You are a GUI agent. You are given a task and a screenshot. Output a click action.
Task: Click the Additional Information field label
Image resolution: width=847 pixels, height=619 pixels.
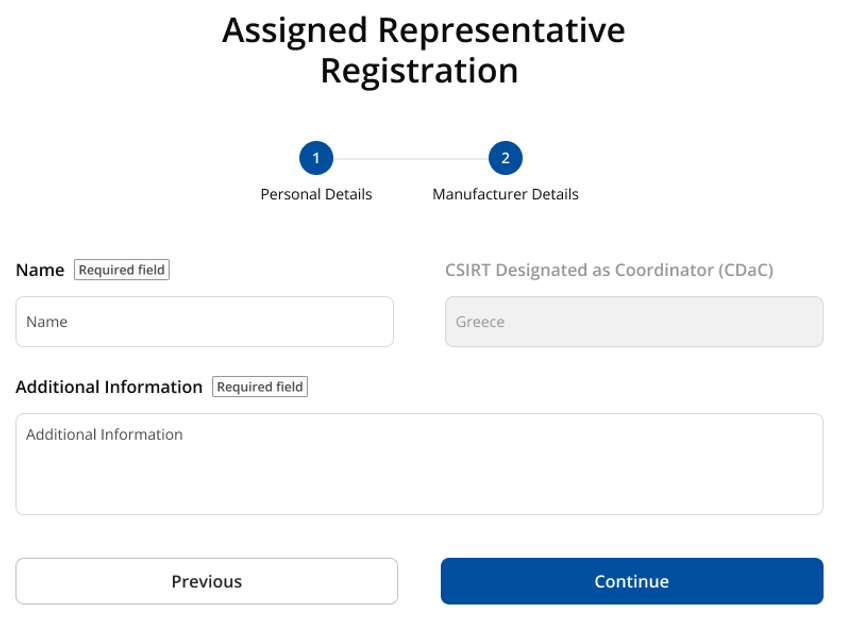pos(109,387)
